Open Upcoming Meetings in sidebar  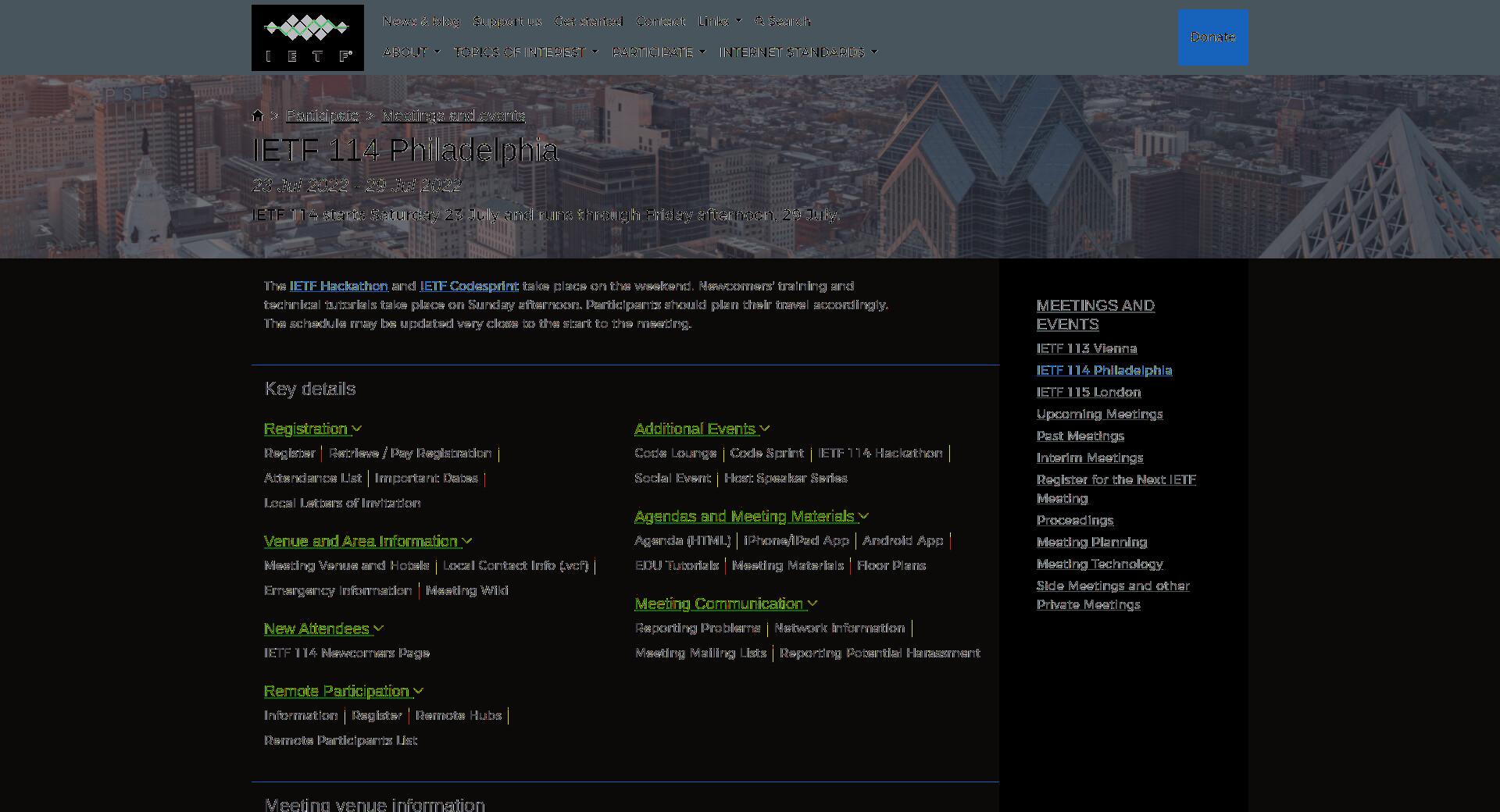(1099, 415)
